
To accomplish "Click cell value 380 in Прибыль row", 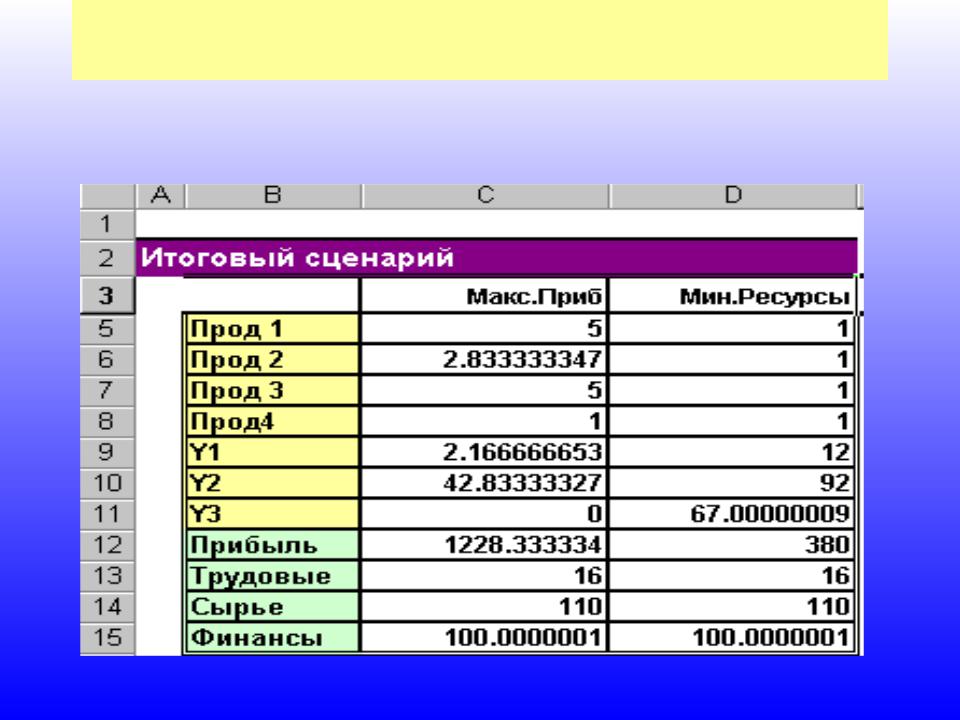I will pos(732,545).
